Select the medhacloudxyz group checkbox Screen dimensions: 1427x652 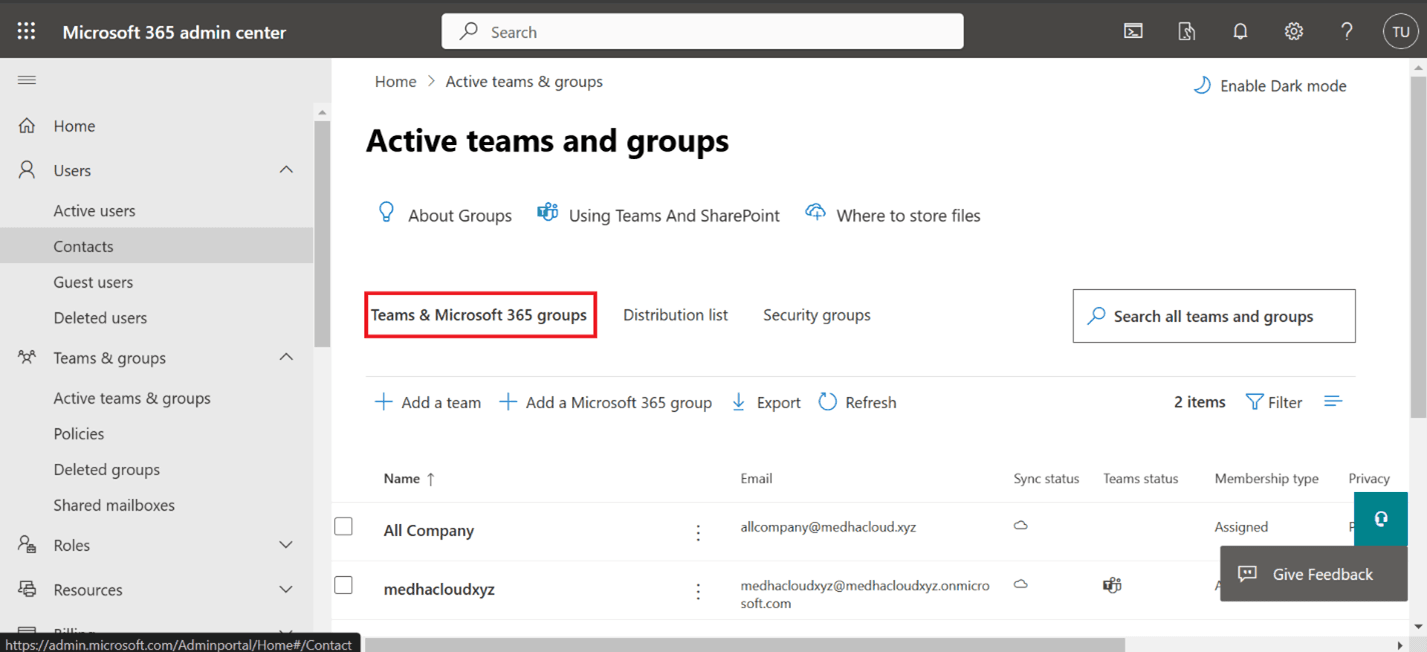click(x=343, y=585)
